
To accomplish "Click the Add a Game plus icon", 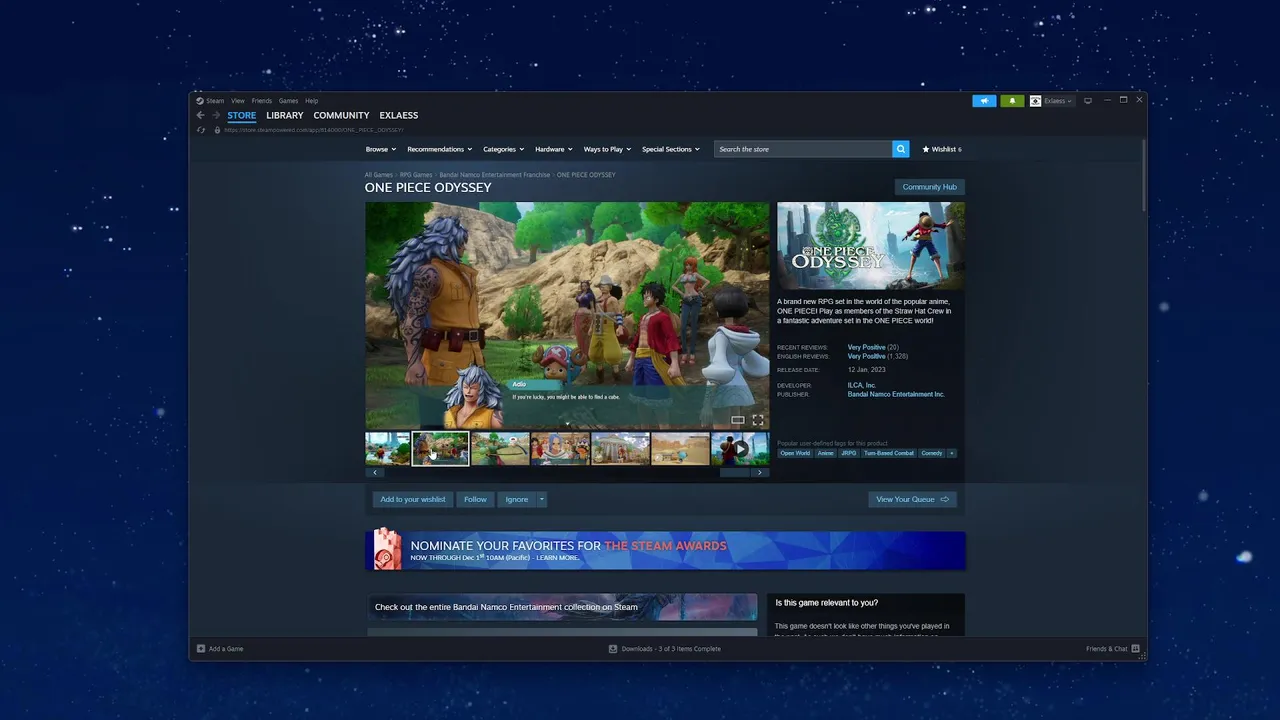I will pos(201,649).
